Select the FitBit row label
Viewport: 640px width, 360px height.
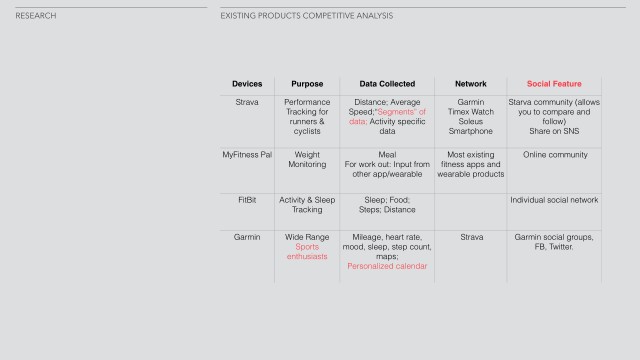click(x=247, y=200)
